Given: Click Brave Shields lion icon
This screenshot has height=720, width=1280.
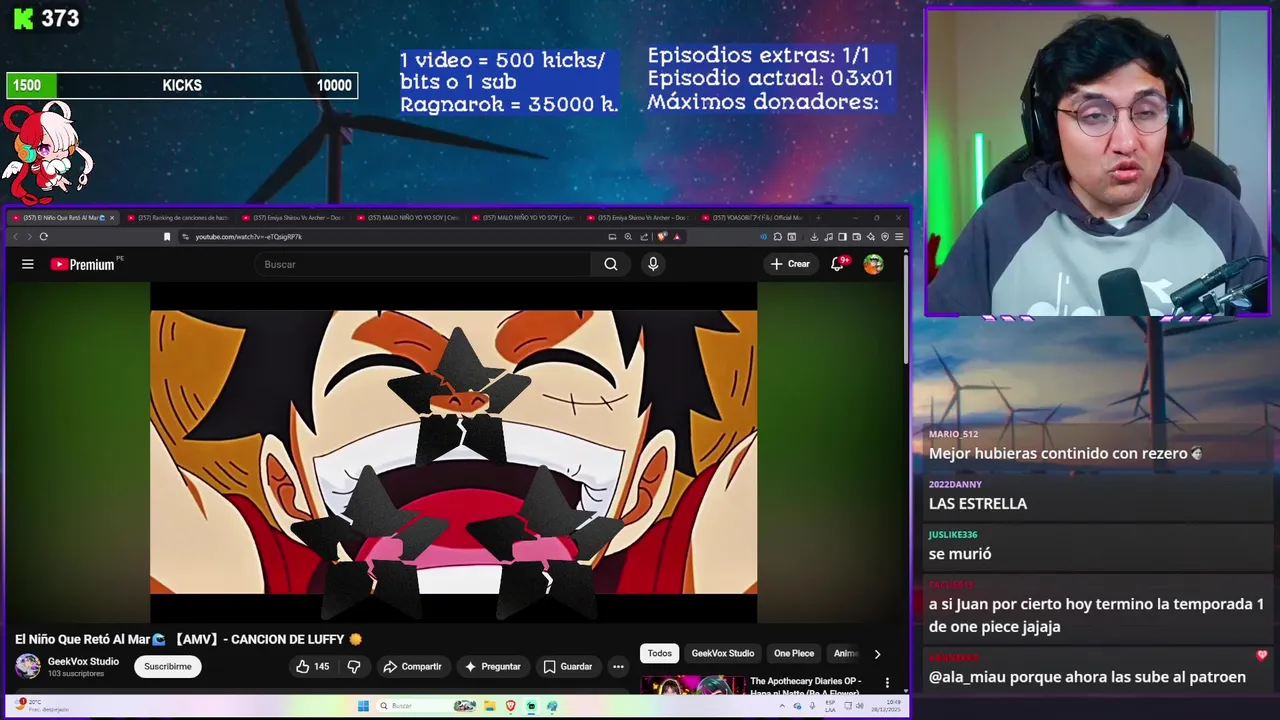Looking at the screenshot, I should pos(661,237).
